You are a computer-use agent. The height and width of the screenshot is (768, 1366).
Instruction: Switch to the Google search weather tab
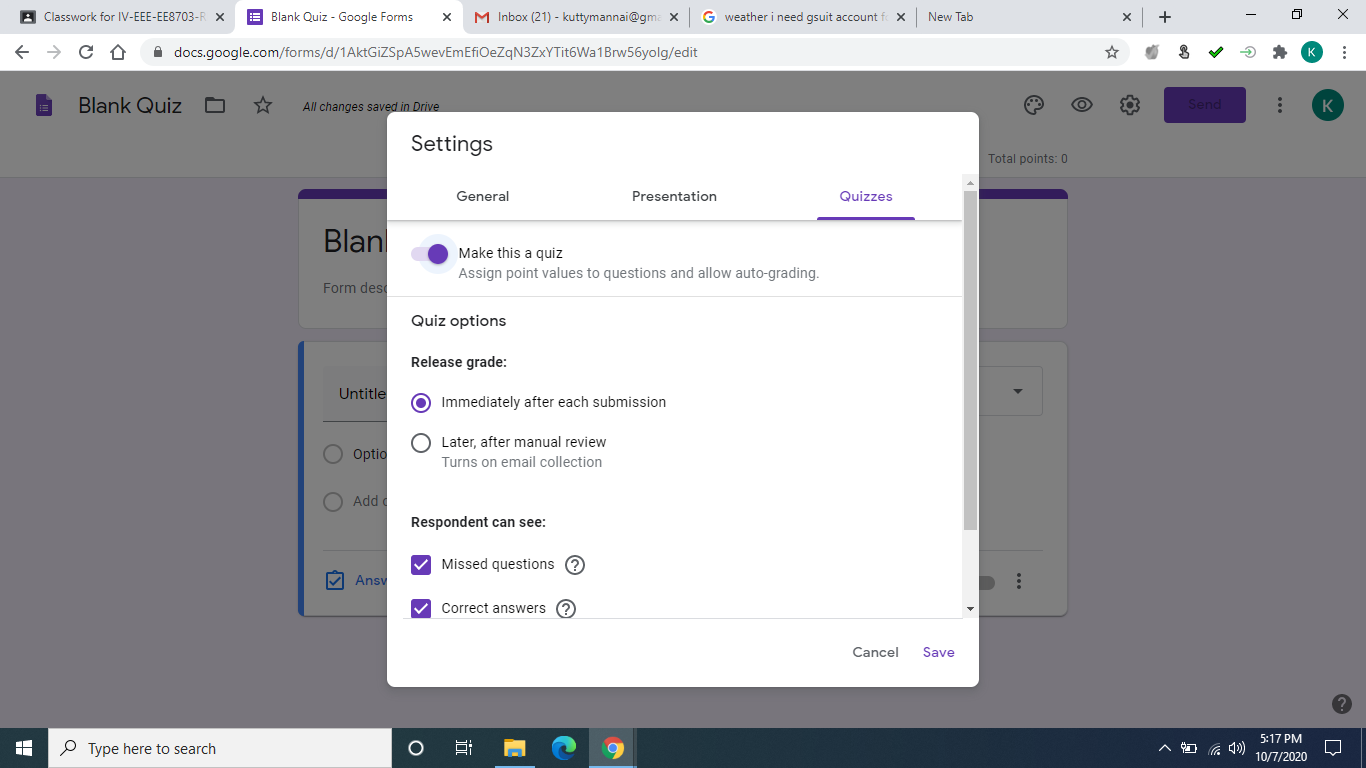point(804,17)
